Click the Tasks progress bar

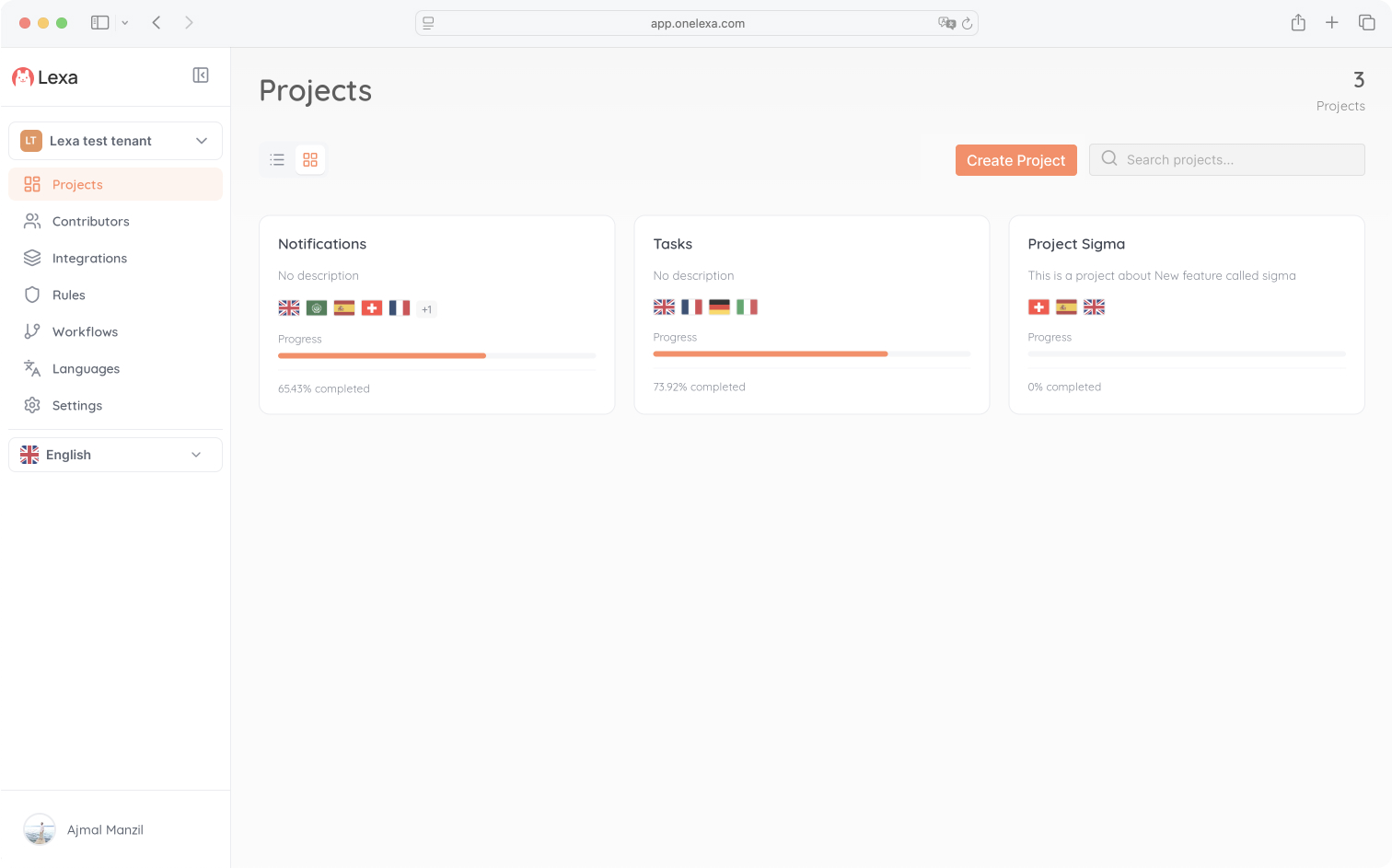(811, 353)
